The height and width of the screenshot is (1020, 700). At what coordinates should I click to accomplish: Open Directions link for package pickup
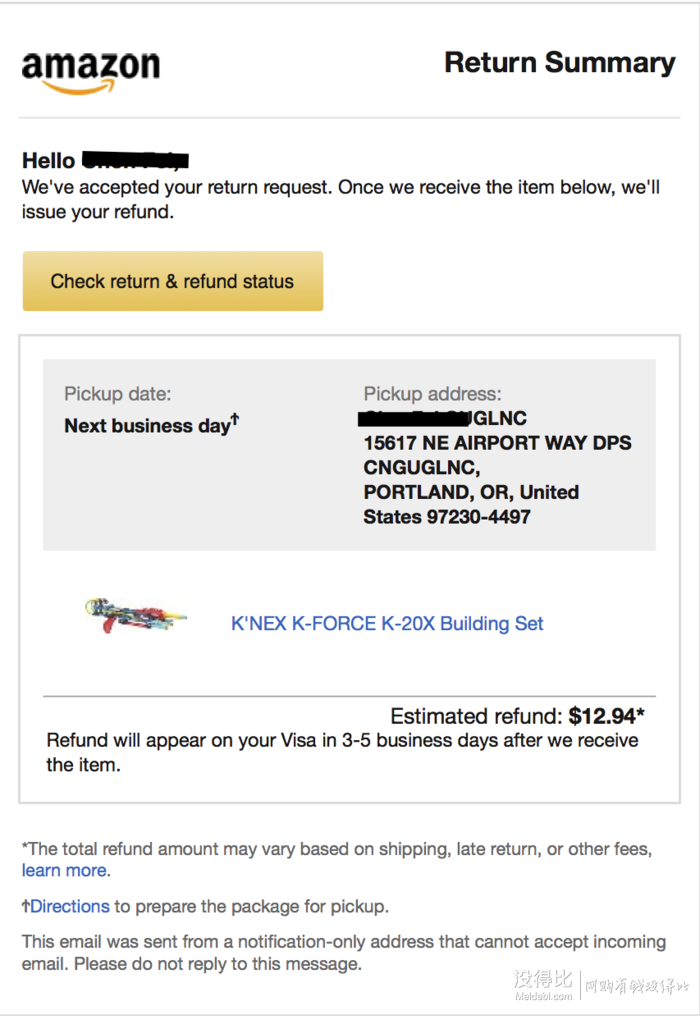pyautogui.click(x=70, y=906)
